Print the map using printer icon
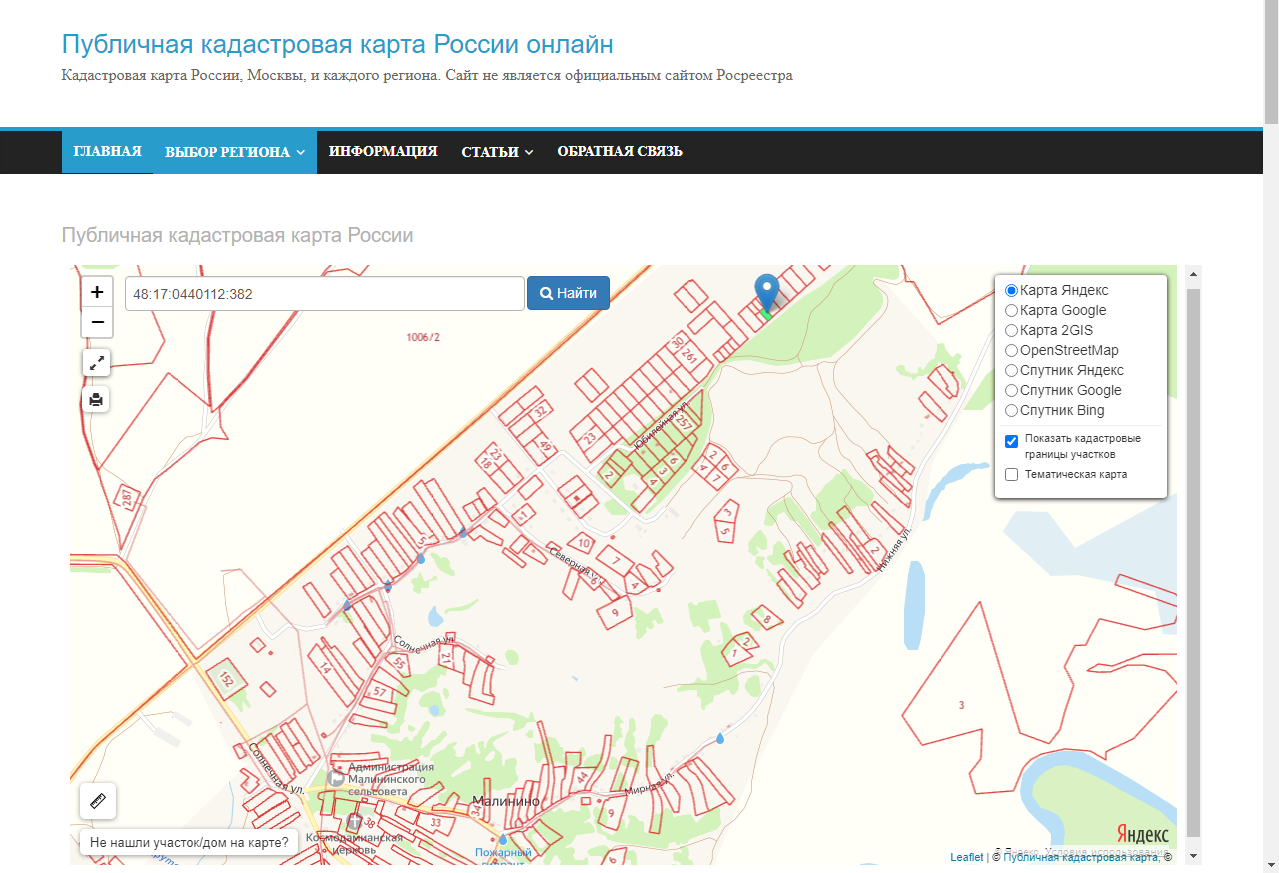Screen dimensions: 1279x873 pyautogui.click(x=96, y=400)
